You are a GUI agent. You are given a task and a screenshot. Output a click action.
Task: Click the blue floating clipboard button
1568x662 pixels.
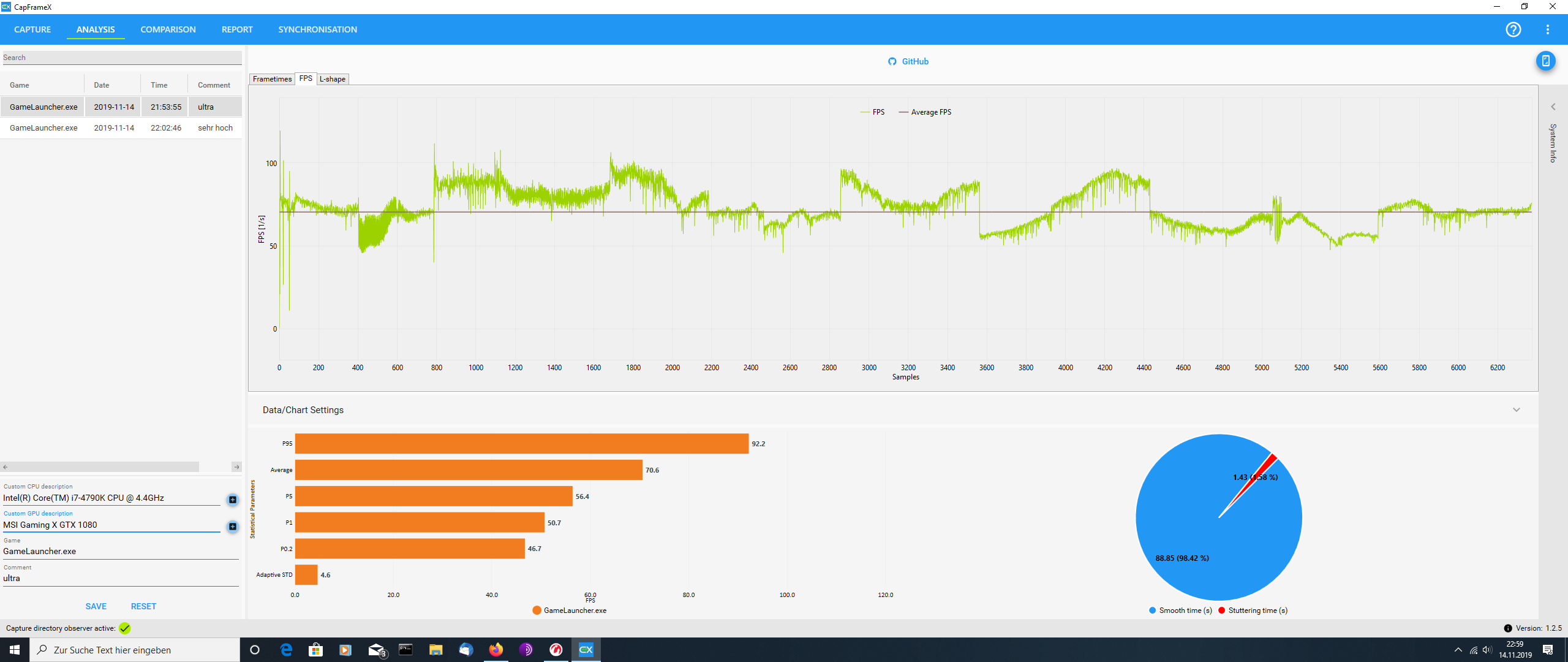coord(1545,61)
